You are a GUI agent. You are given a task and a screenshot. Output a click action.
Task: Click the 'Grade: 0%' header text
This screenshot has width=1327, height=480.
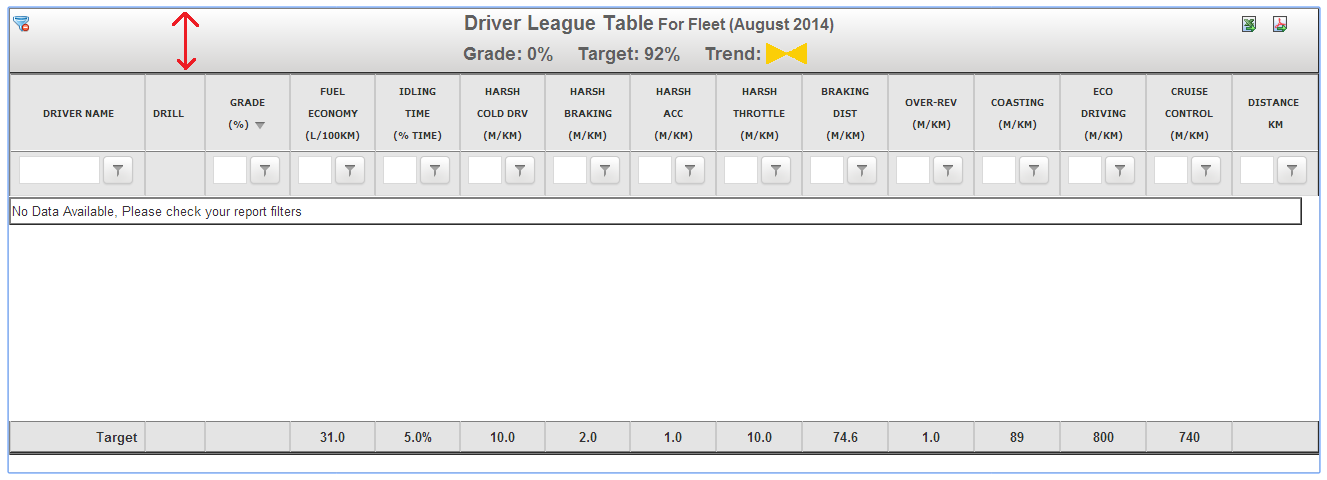(508, 54)
